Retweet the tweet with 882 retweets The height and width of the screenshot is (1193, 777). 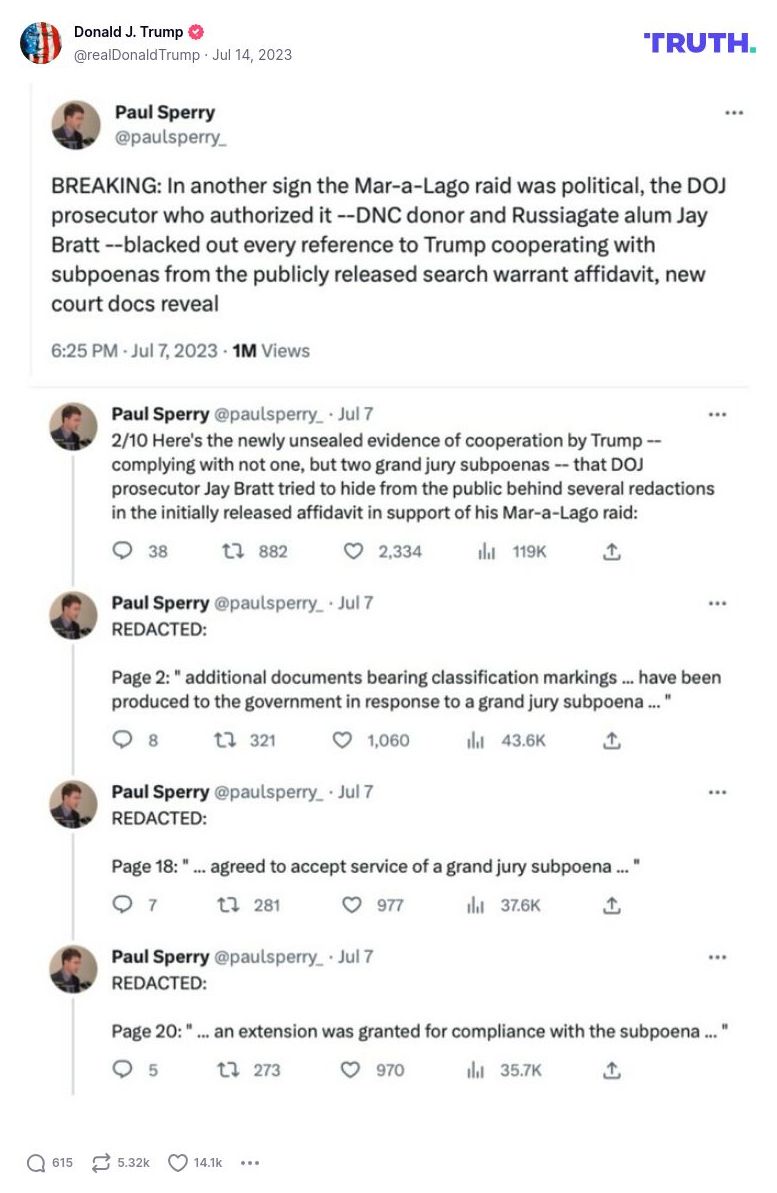pyautogui.click(x=232, y=551)
